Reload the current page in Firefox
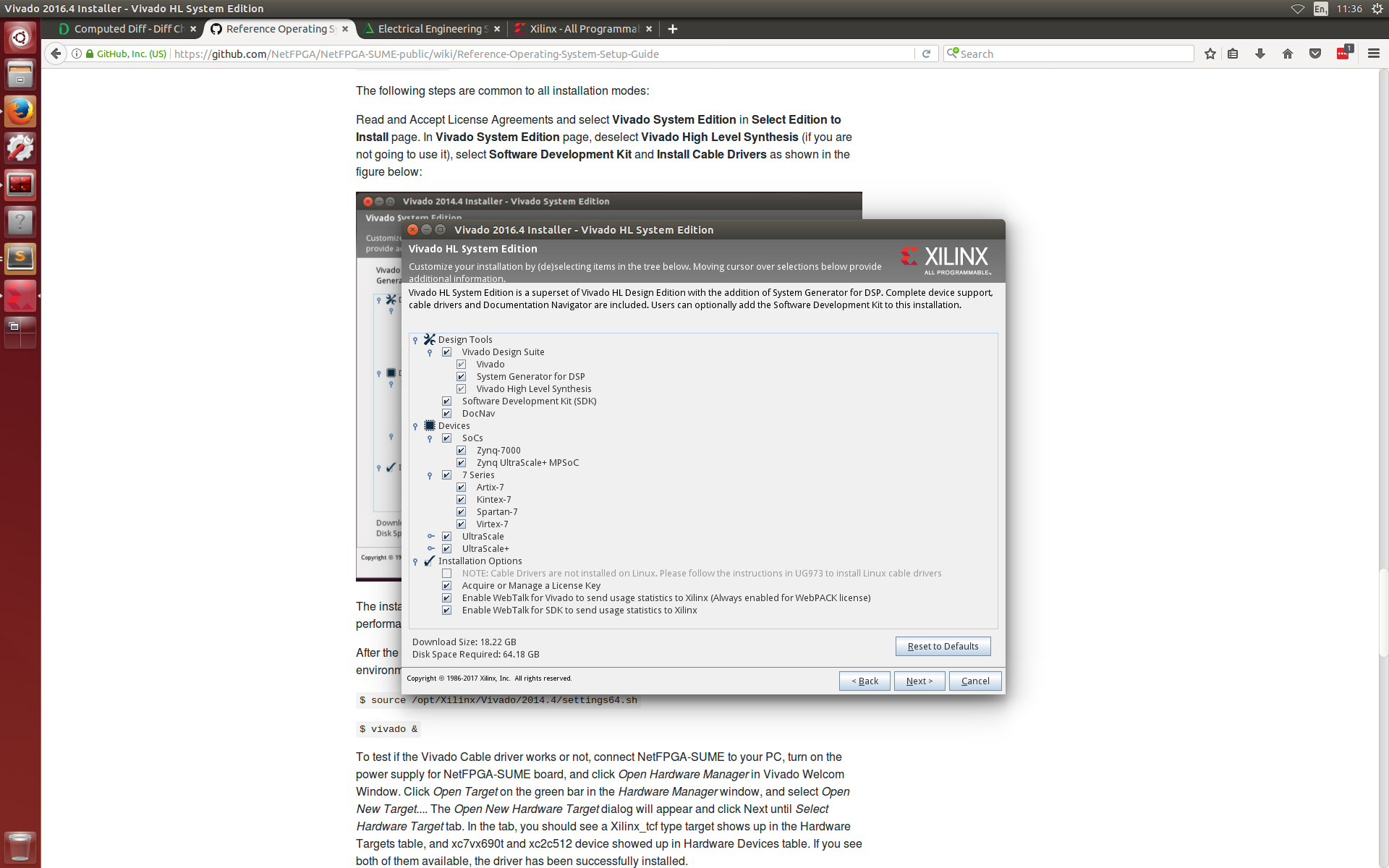 click(x=927, y=53)
